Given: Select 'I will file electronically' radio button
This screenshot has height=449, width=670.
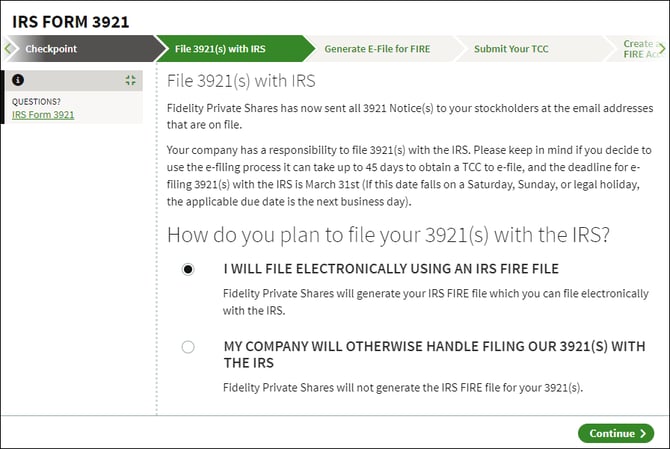Looking at the screenshot, I should point(188,269).
